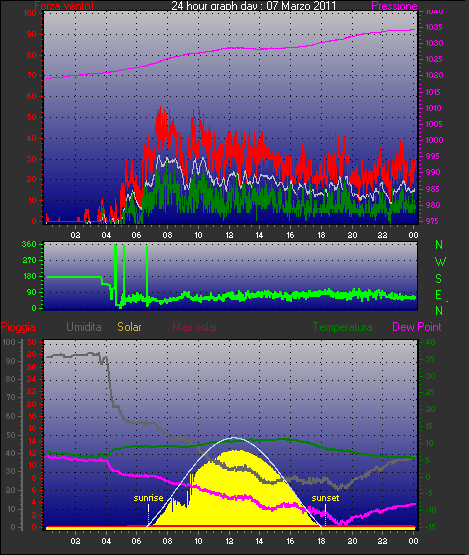
Task: Click the red 26 rain axis value
Action: (x=32, y=367)
